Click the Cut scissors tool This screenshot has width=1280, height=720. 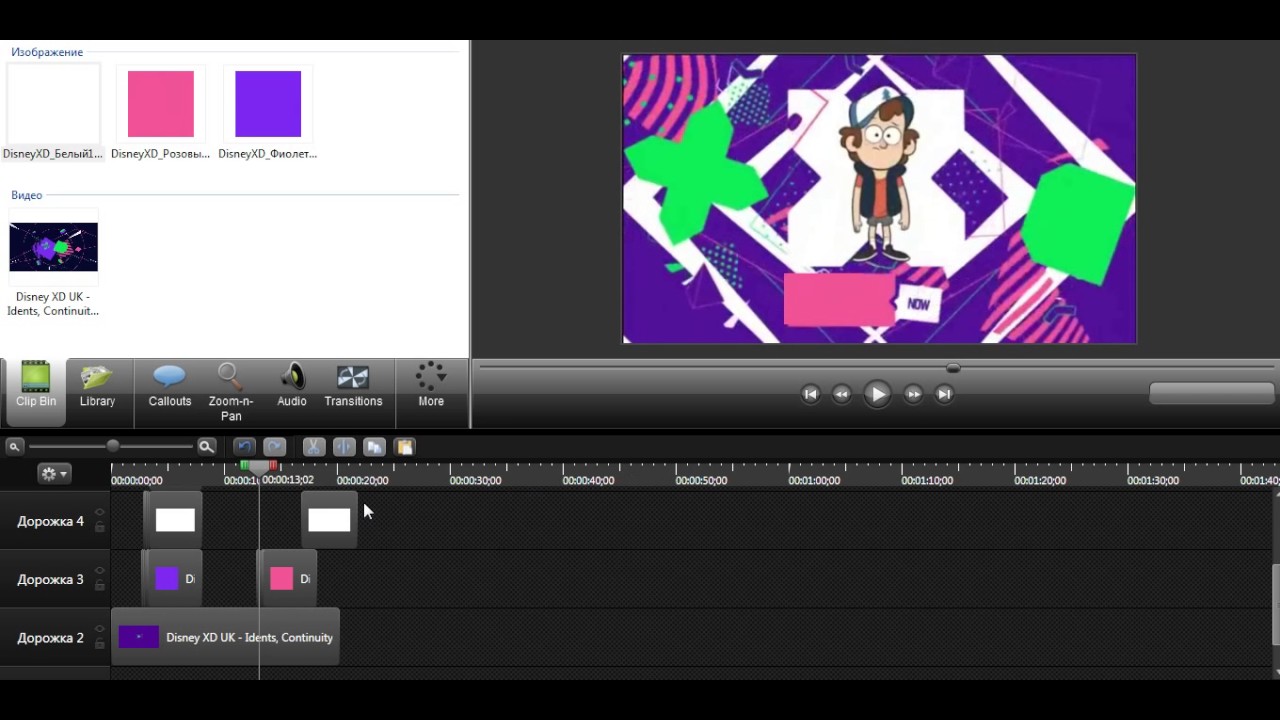[x=314, y=447]
